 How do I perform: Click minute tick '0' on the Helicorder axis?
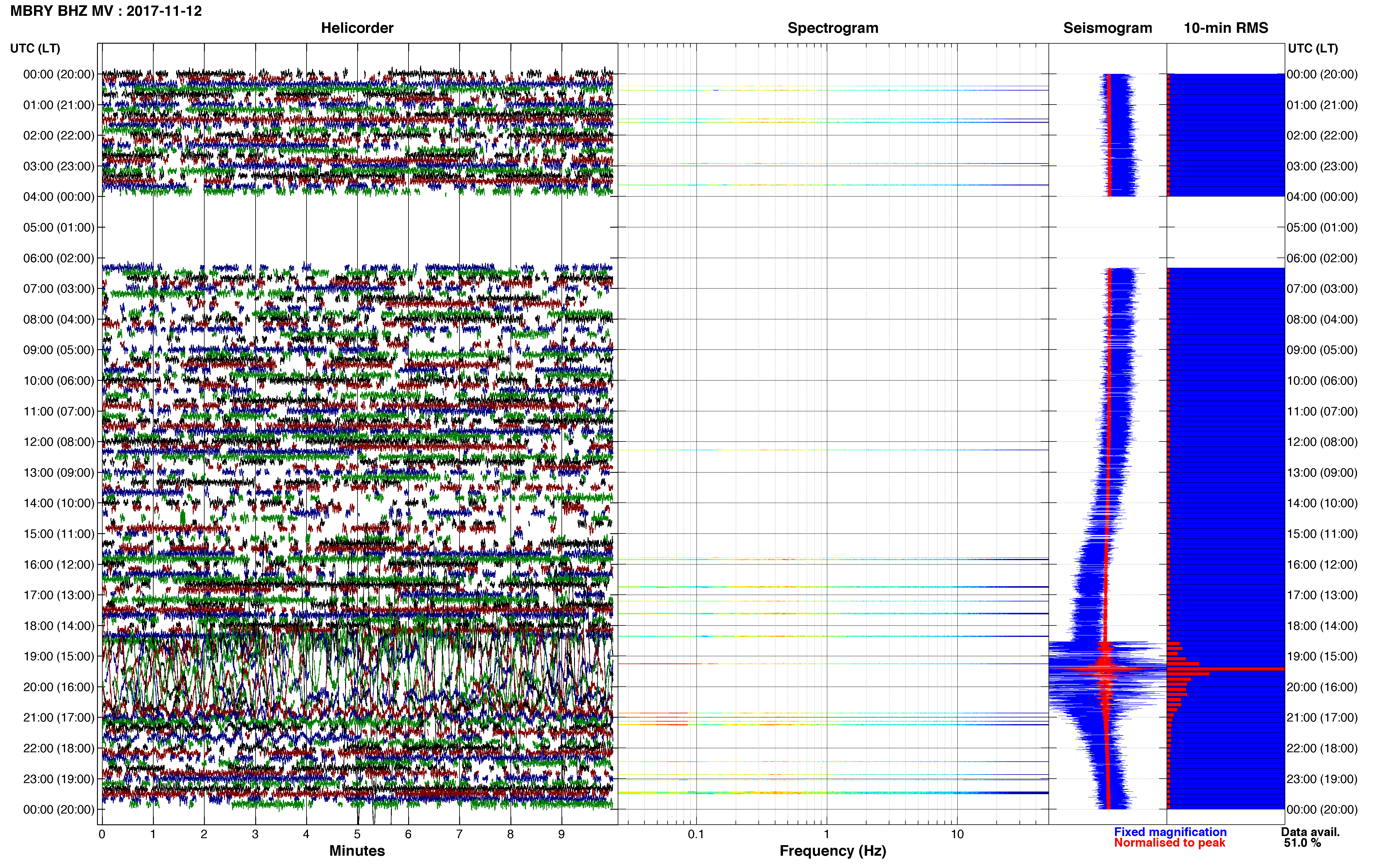pos(102,834)
